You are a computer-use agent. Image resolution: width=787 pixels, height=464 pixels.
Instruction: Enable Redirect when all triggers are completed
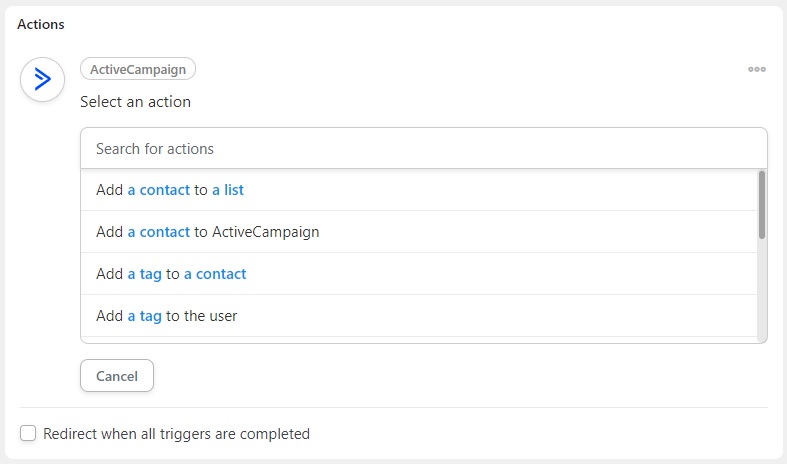tap(28, 433)
